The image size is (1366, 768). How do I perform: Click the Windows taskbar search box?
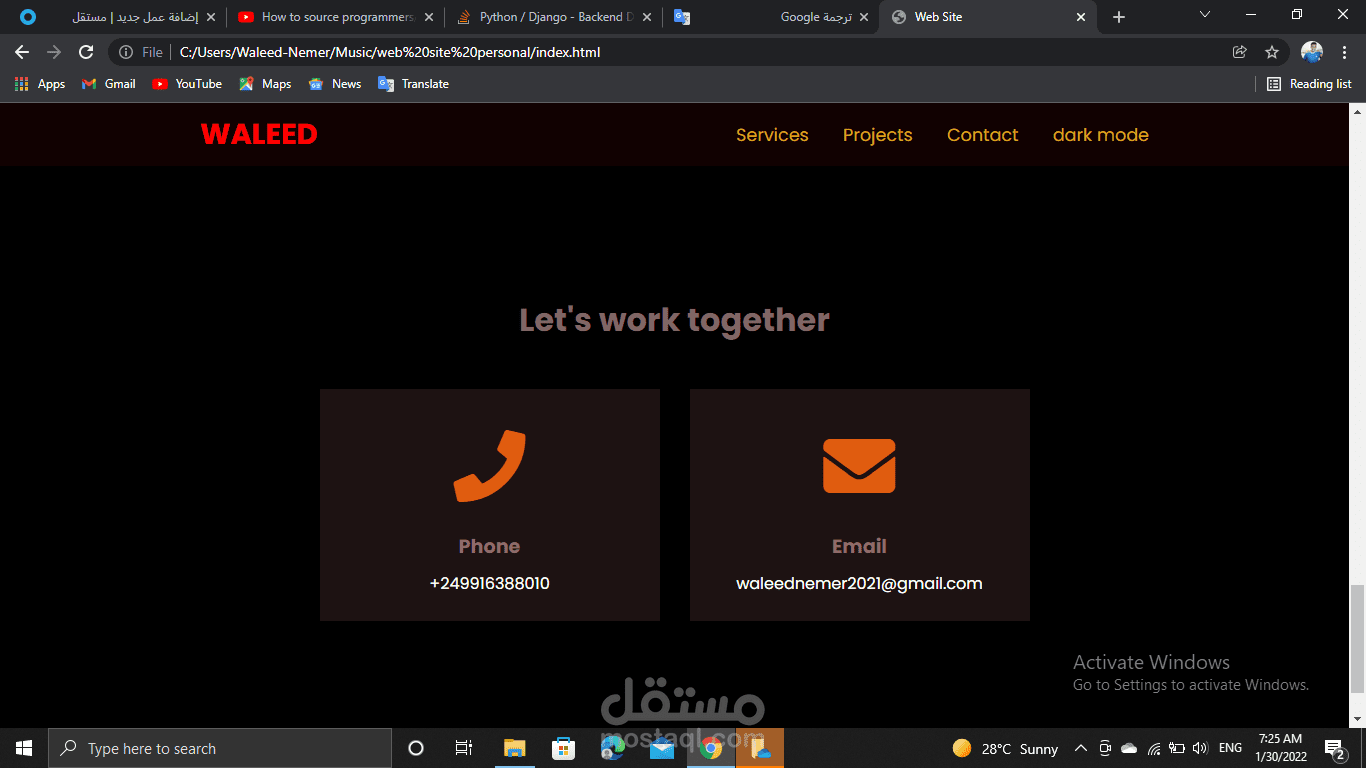(x=220, y=748)
